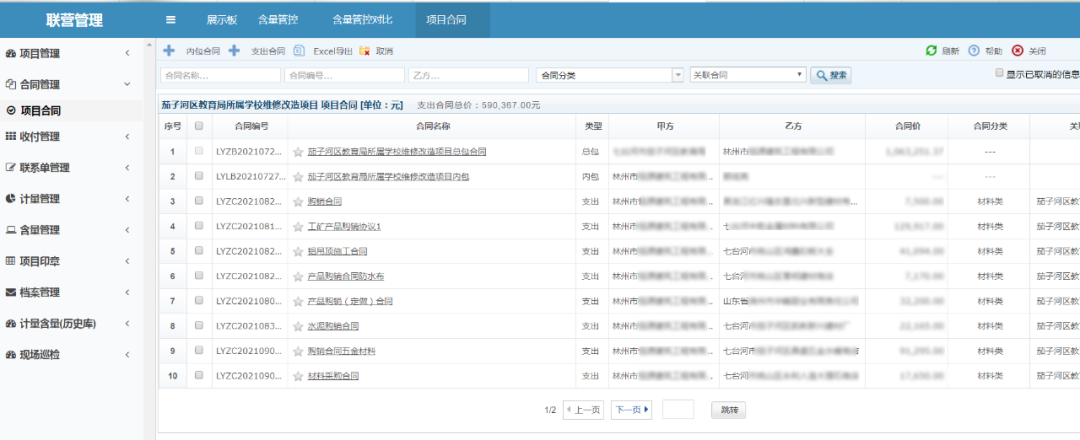Click the 计量管理 pie chart icon
This screenshot has width=1080, height=440.
pos(10,198)
